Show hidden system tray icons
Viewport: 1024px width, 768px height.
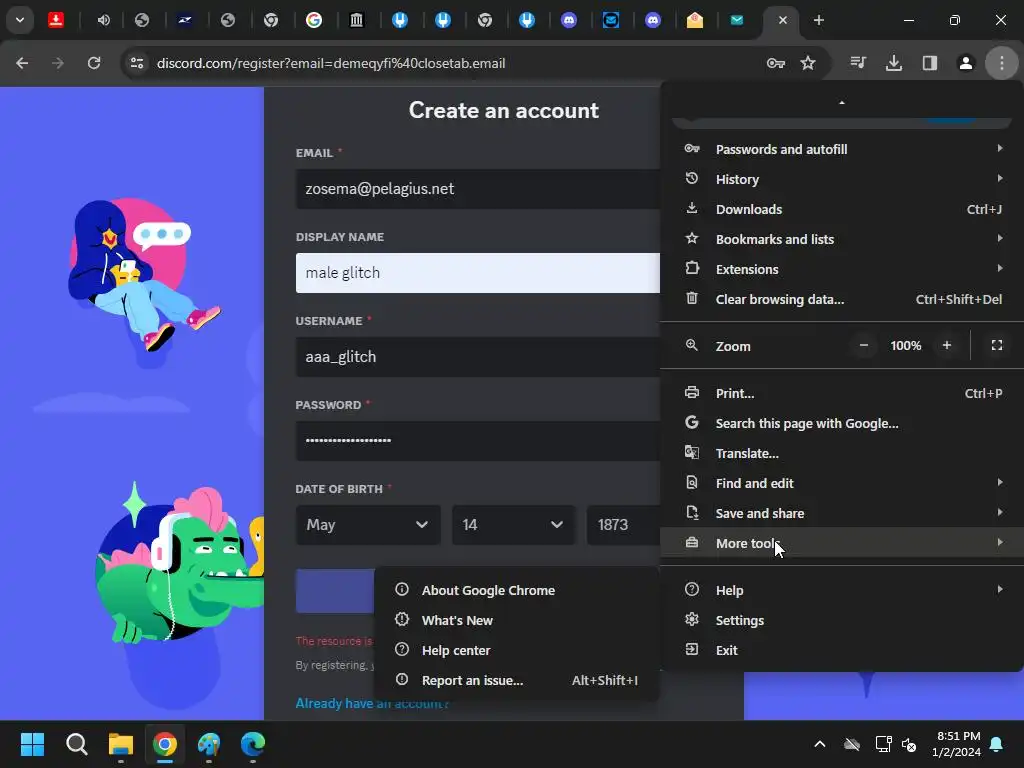tap(820, 744)
